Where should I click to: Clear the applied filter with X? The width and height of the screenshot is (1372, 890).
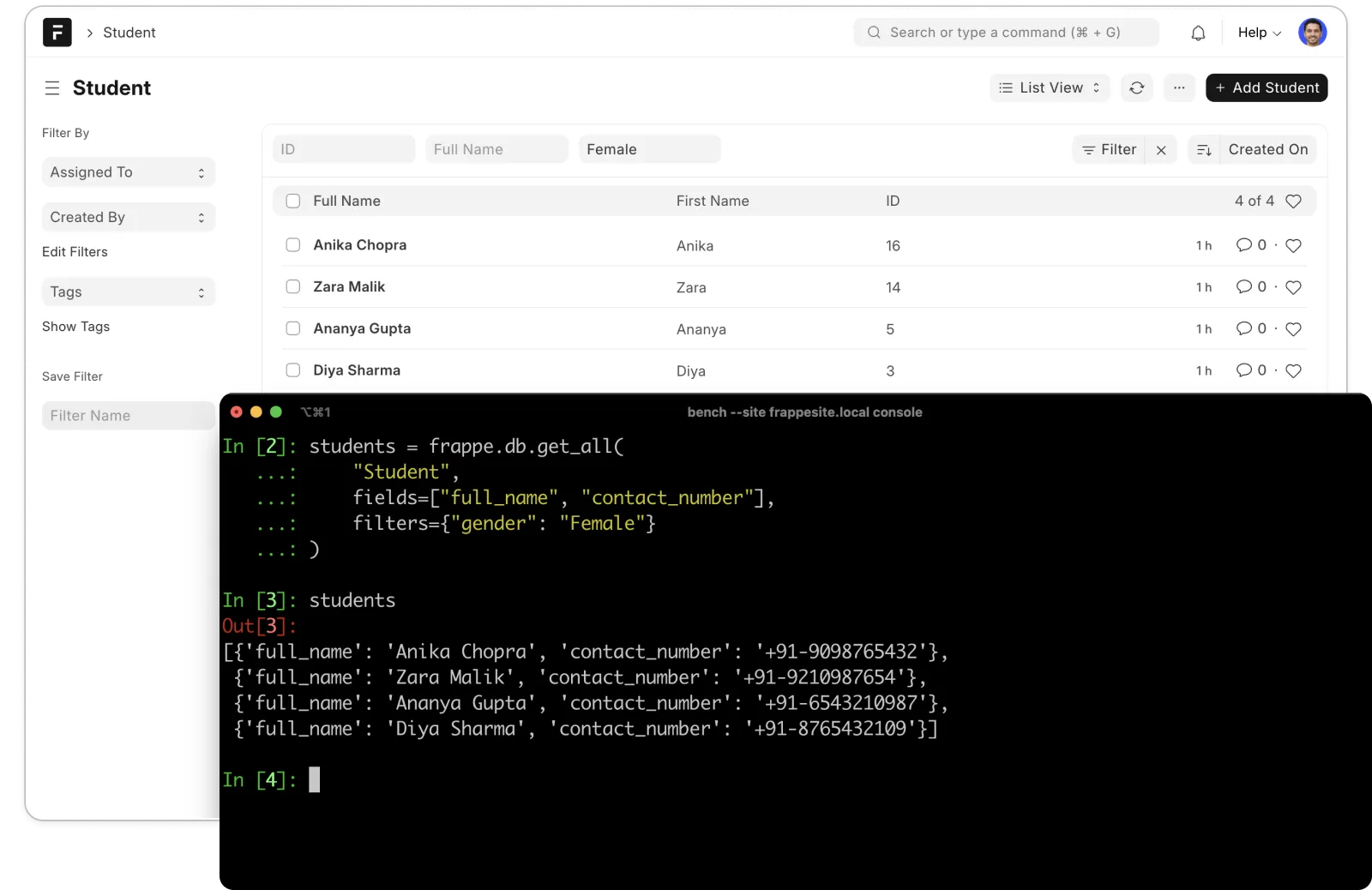coord(1161,150)
